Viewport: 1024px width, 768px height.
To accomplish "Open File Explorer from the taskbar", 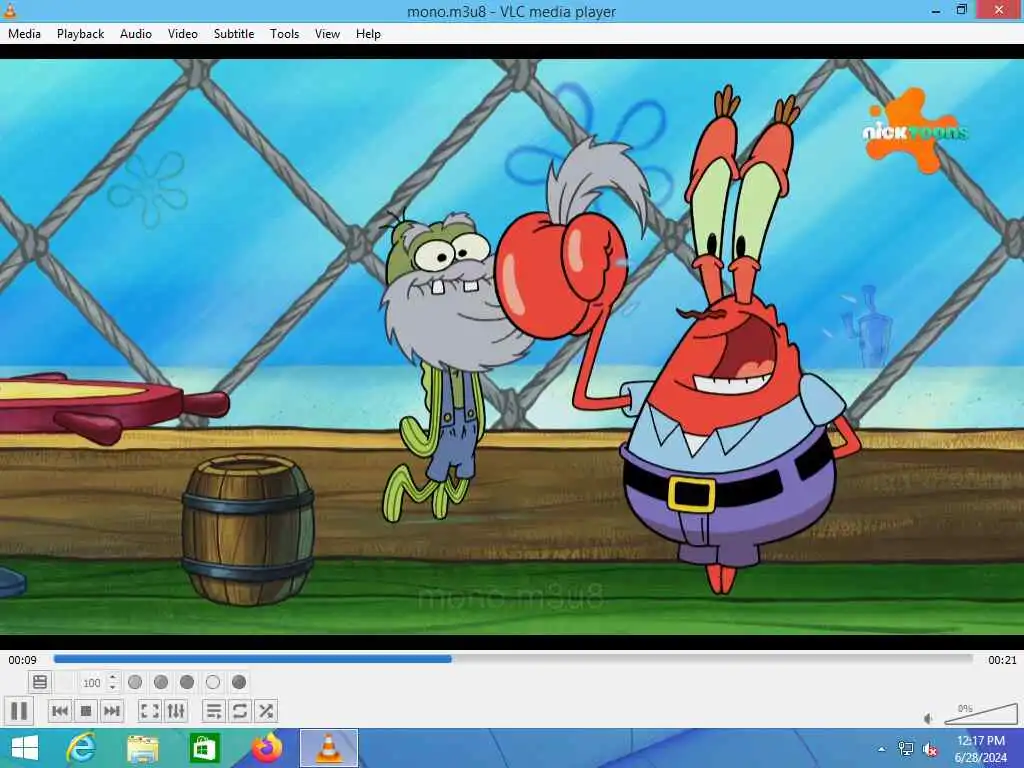I will (x=143, y=748).
